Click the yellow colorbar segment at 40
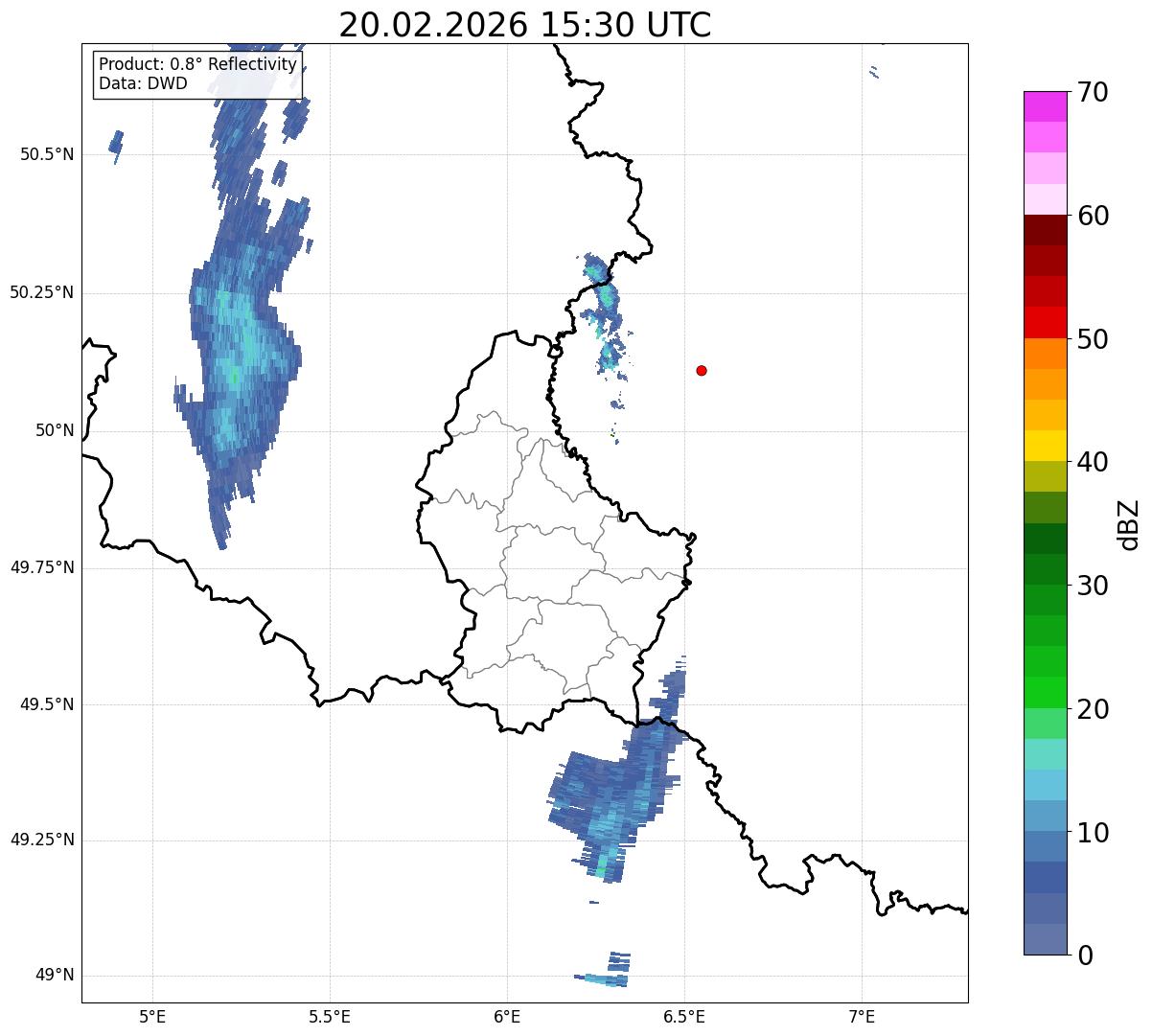The width and height of the screenshot is (1152, 1036). click(1046, 446)
